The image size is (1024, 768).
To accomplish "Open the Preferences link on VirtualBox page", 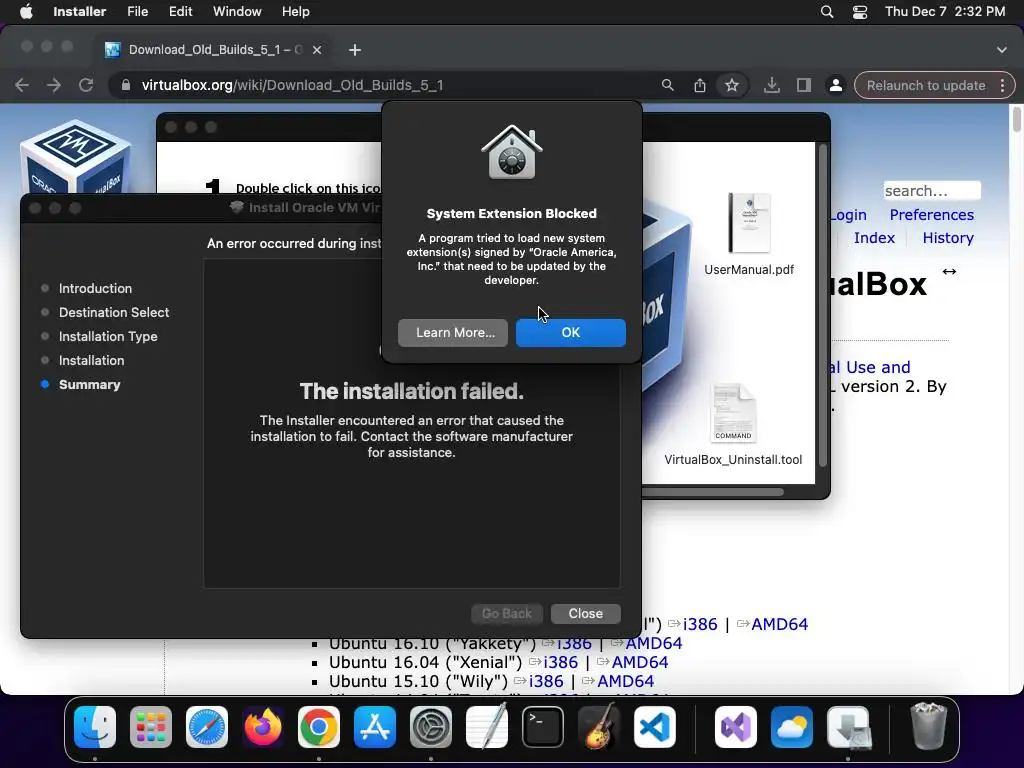I will coord(931,215).
